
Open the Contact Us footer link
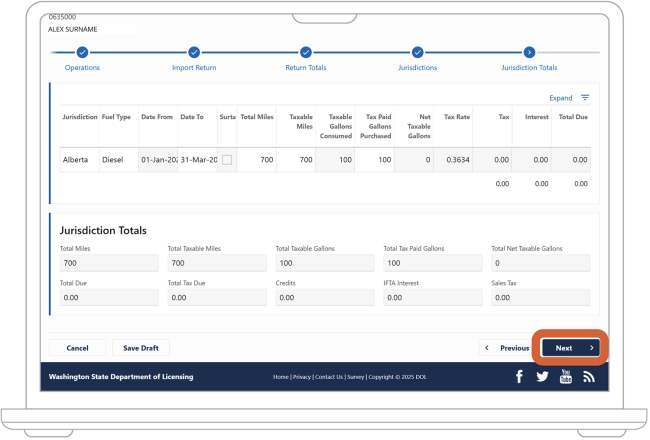coord(329,377)
